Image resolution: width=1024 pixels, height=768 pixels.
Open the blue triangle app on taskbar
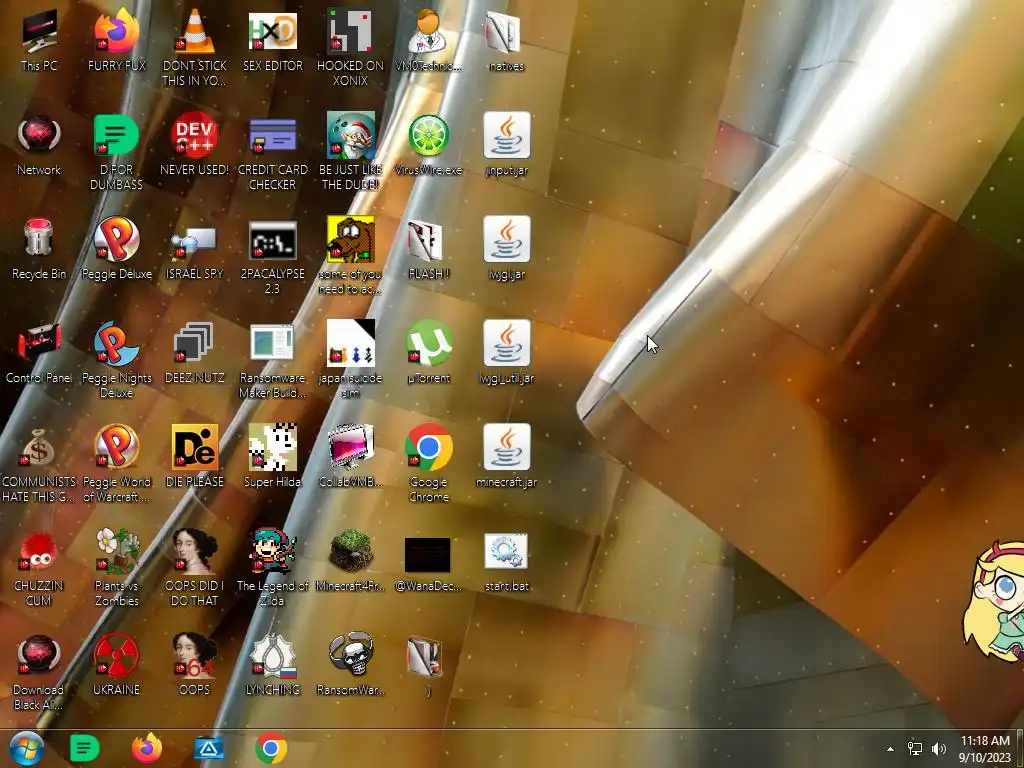pos(208,748)
